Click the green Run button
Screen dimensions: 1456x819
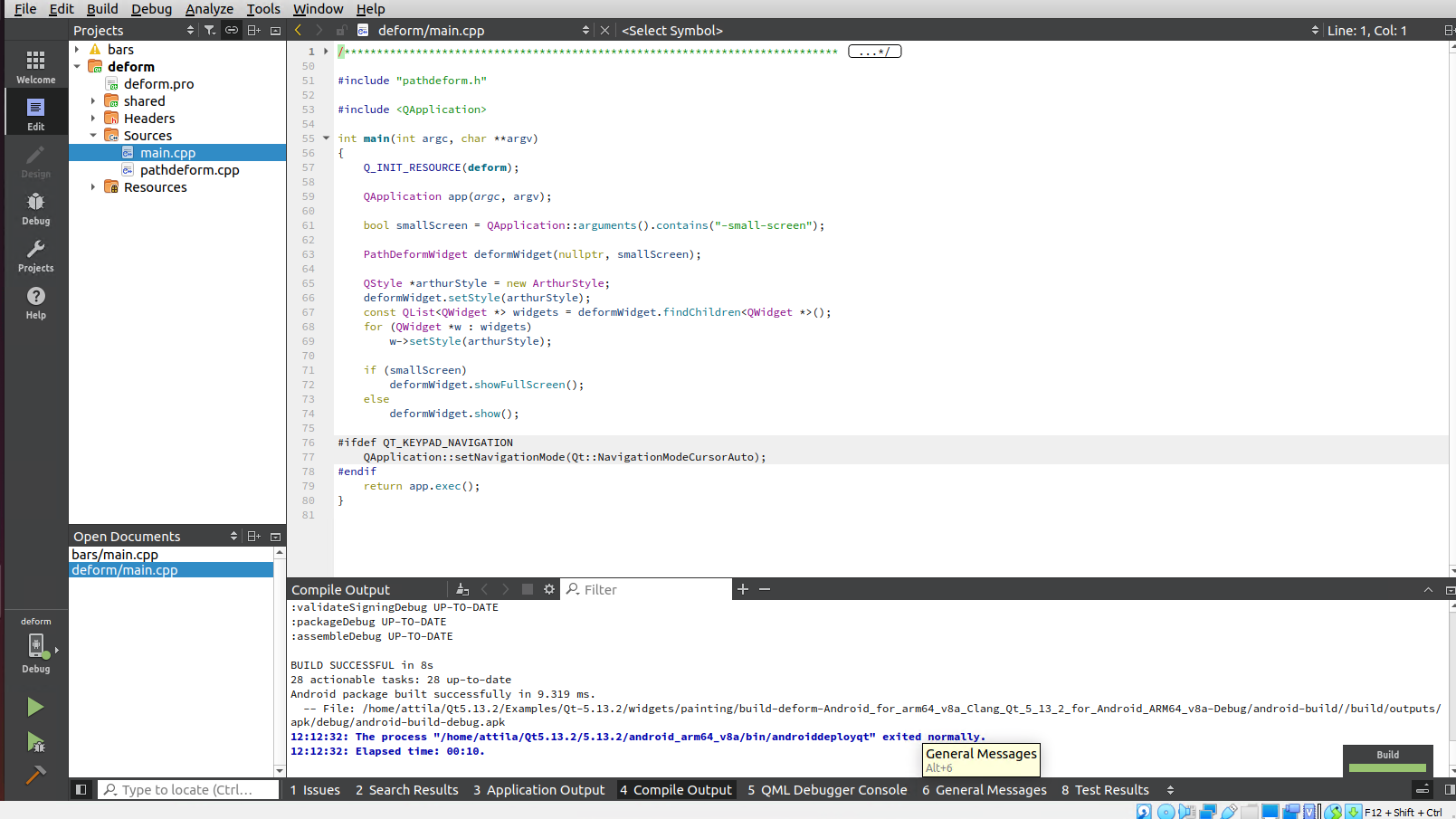pyautogui.click(x=35, y=707)
